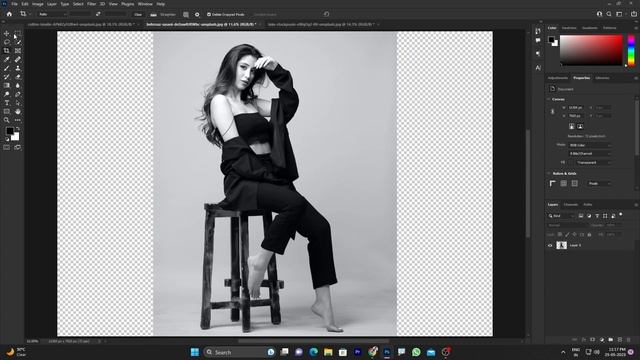Toggle rulers visibility in Rulers & Grids
Viewport: 640px width, 360px height.
coord(553,184)
